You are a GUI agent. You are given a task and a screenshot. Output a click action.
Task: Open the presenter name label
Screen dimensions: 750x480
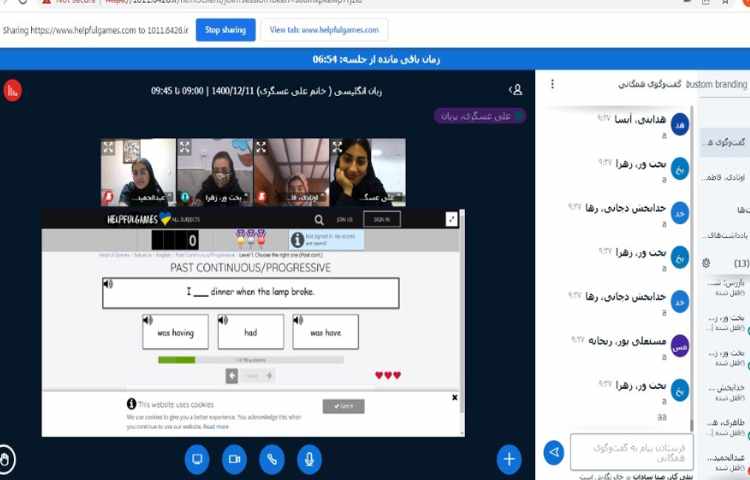pyautogui.click(x=472, y=116)
